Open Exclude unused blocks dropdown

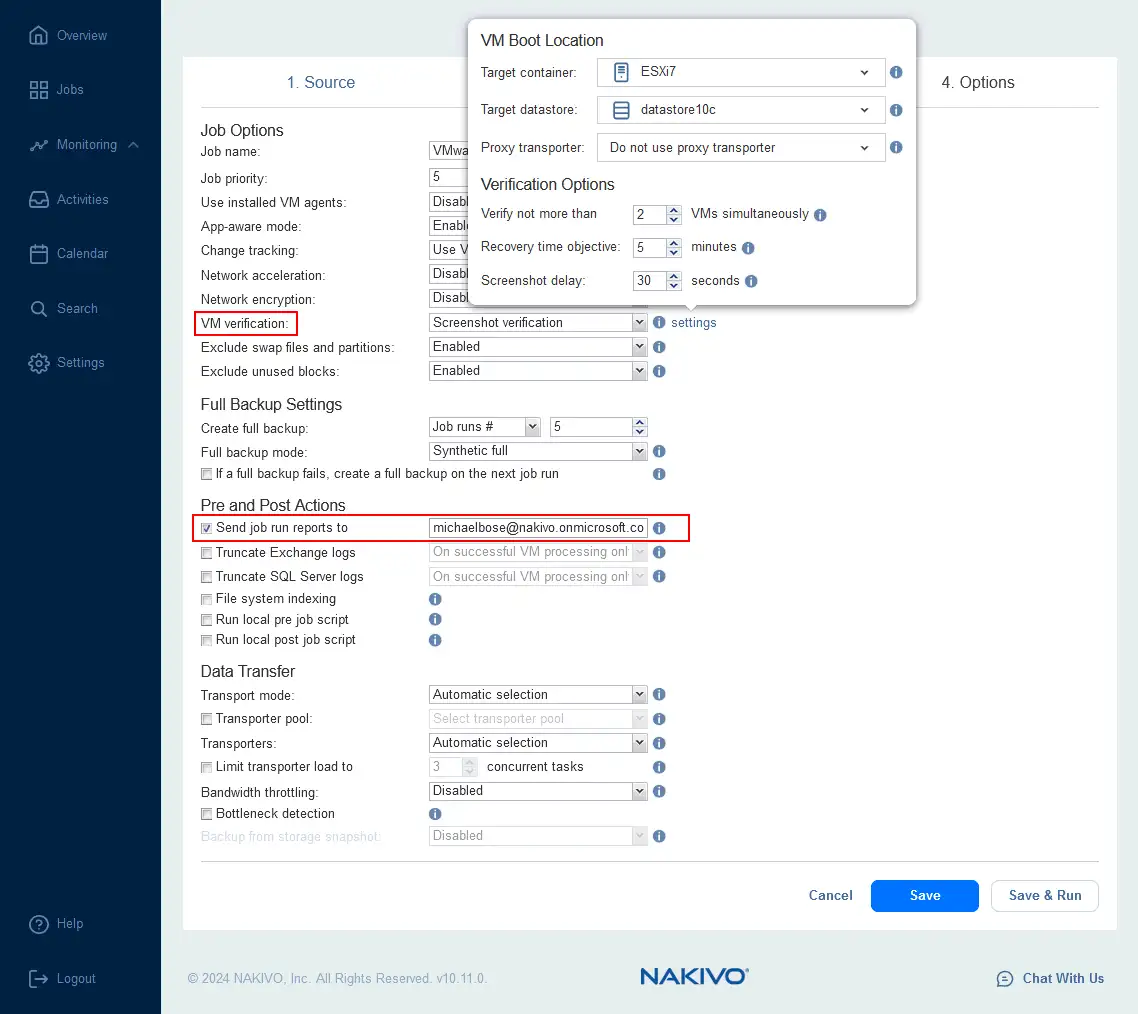pos(538,371)
